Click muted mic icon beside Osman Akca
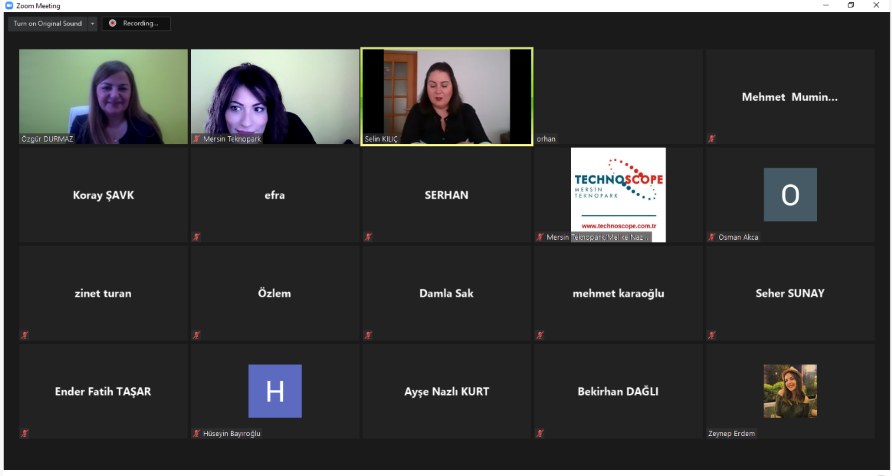 pos(711,237)
